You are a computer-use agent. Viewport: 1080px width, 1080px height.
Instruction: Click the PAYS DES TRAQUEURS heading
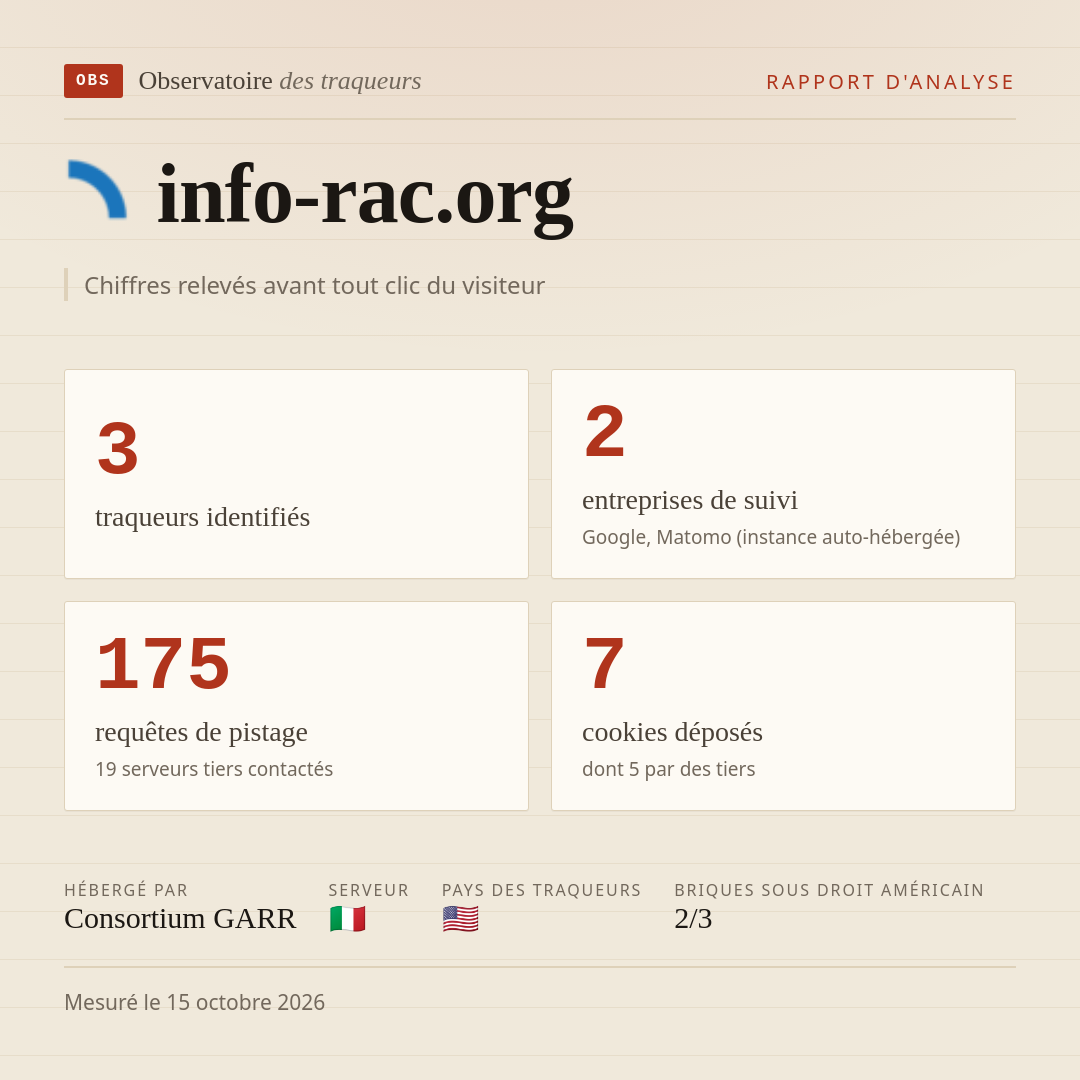tap(541, 890)
